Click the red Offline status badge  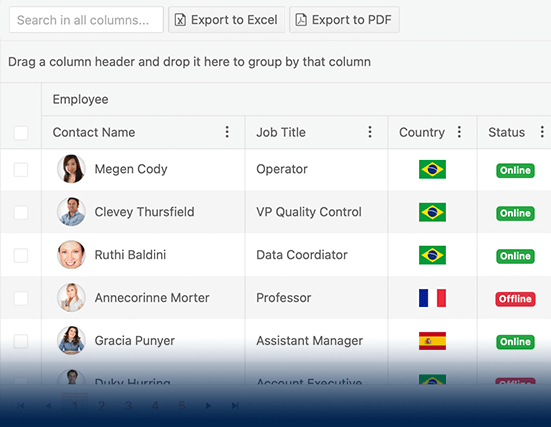(x=515, y=299)
